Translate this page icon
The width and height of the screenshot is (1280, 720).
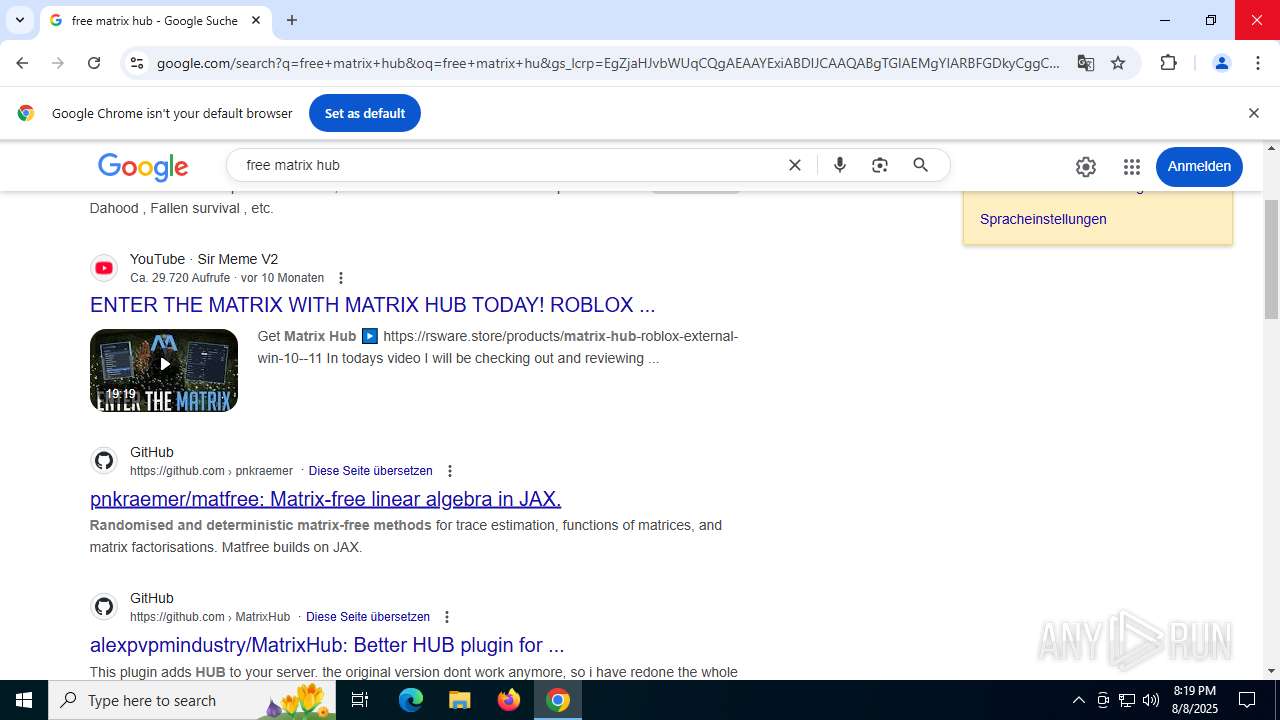1086,63
